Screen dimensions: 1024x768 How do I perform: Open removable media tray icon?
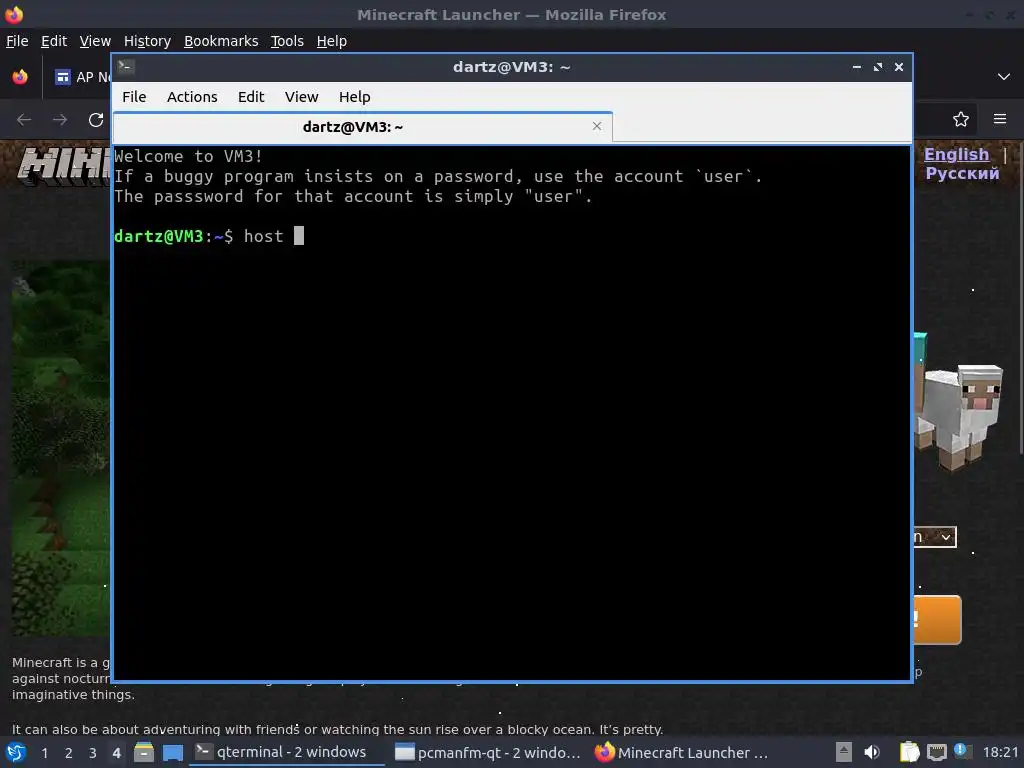[x=844, y=752]
